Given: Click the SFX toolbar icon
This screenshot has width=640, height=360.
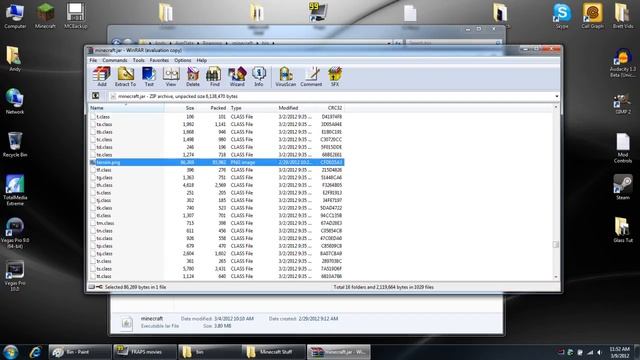Looking at the screenshot, I should (335, 76).
